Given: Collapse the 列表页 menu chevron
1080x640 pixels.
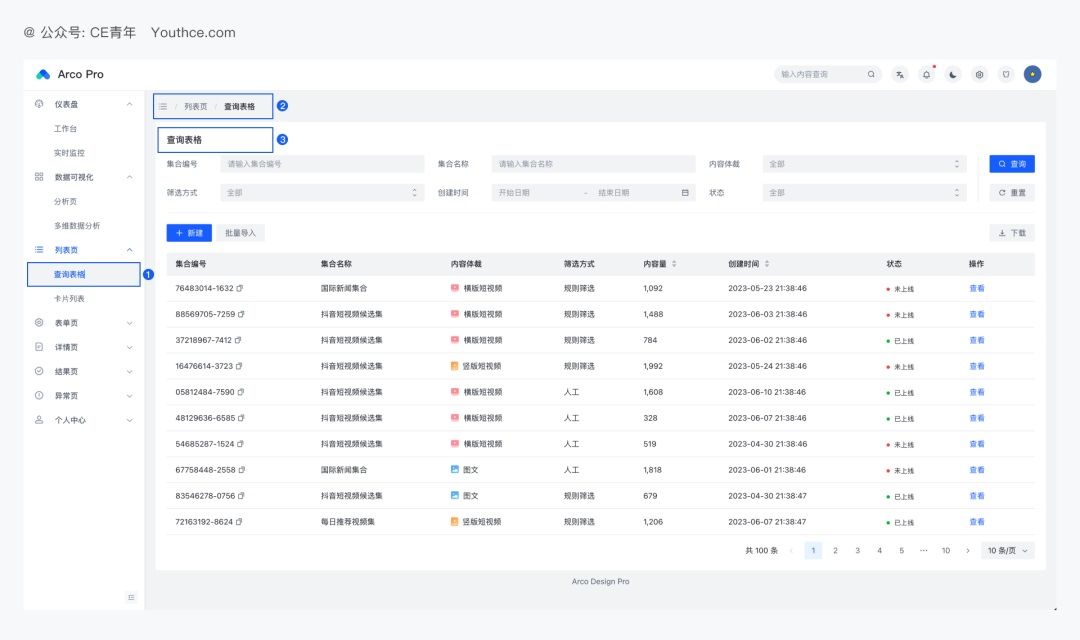Looking at the screenshot, I should (129, 250).
